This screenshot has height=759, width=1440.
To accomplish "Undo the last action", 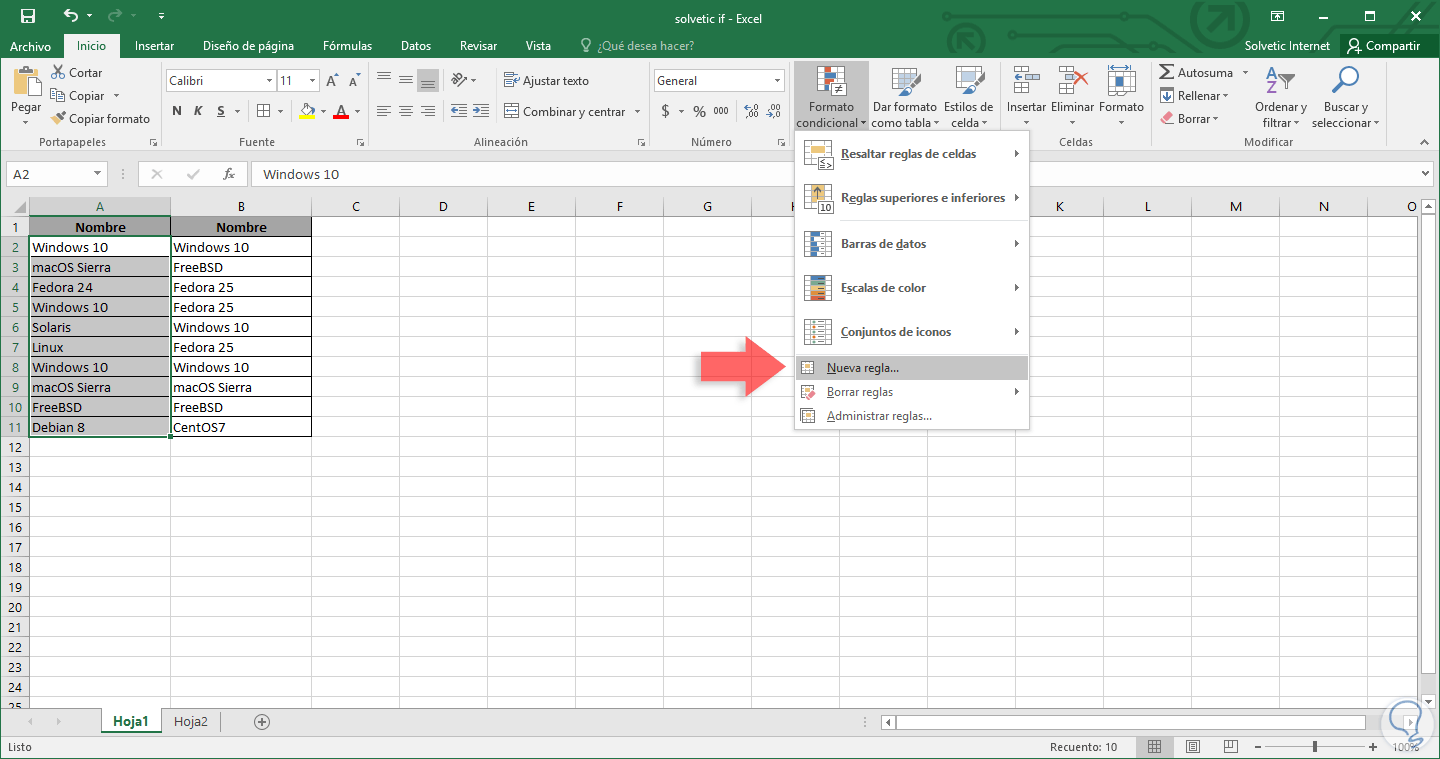I will coord(70,16).
